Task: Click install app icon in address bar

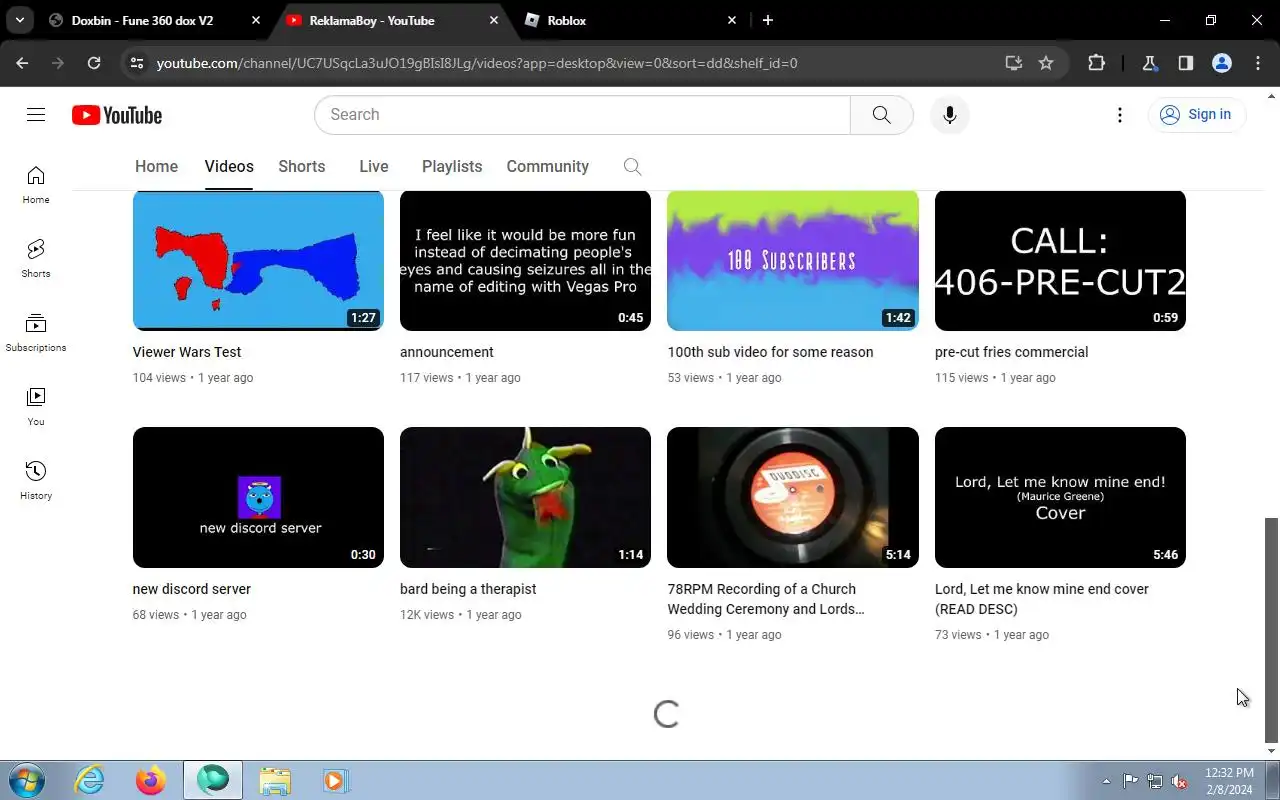Action: pos(1014,63)
